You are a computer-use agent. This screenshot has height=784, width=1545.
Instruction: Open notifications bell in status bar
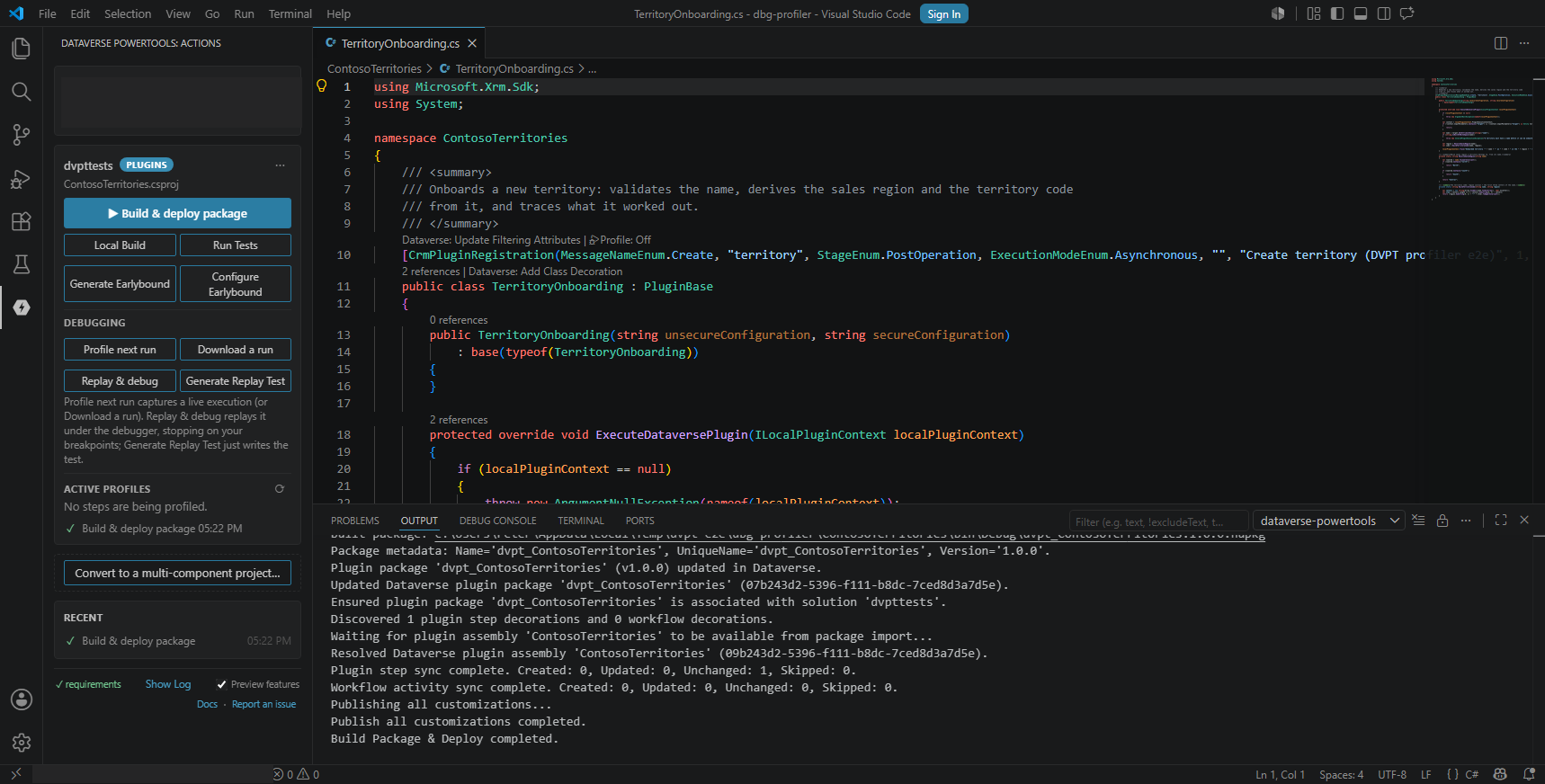tap(1529, 774)
